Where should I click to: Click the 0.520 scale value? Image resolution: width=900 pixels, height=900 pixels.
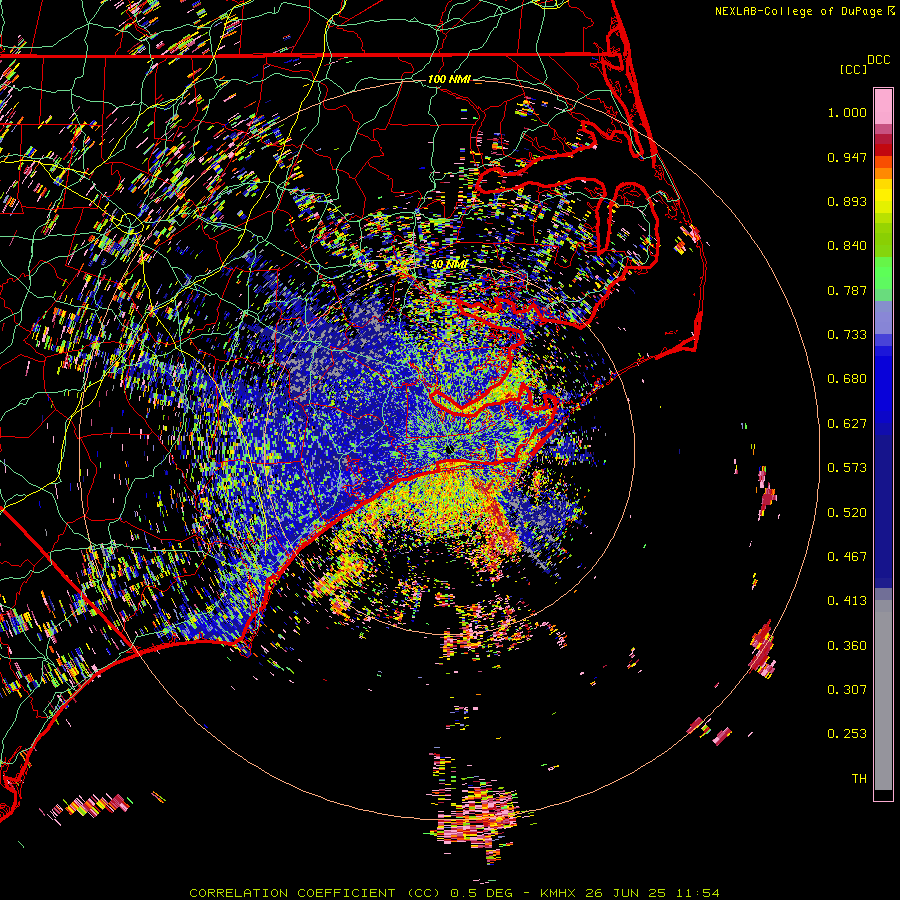pos(847,513)
